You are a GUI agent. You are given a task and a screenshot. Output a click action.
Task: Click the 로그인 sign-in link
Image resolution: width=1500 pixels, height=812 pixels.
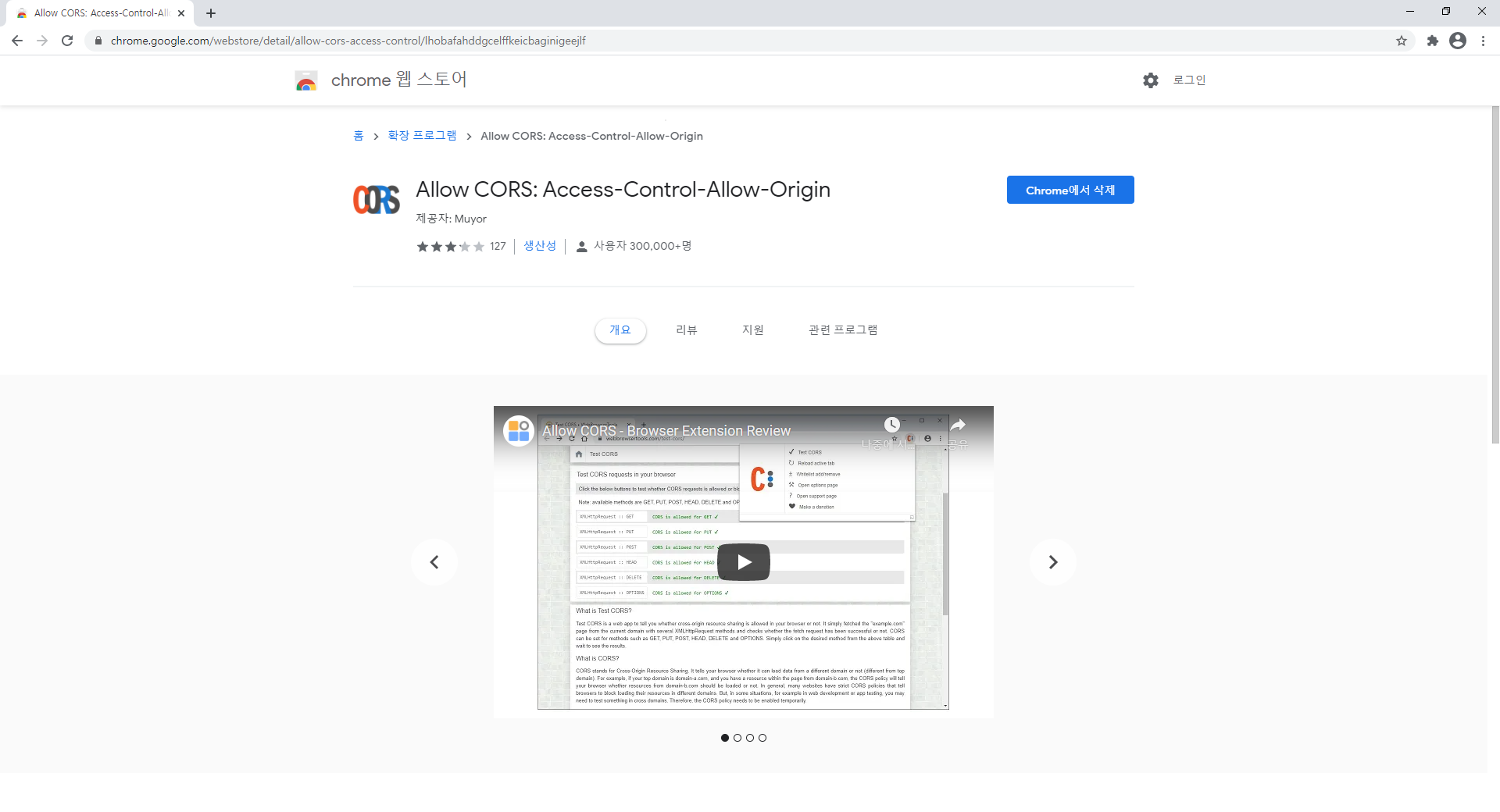point(1189,80)
